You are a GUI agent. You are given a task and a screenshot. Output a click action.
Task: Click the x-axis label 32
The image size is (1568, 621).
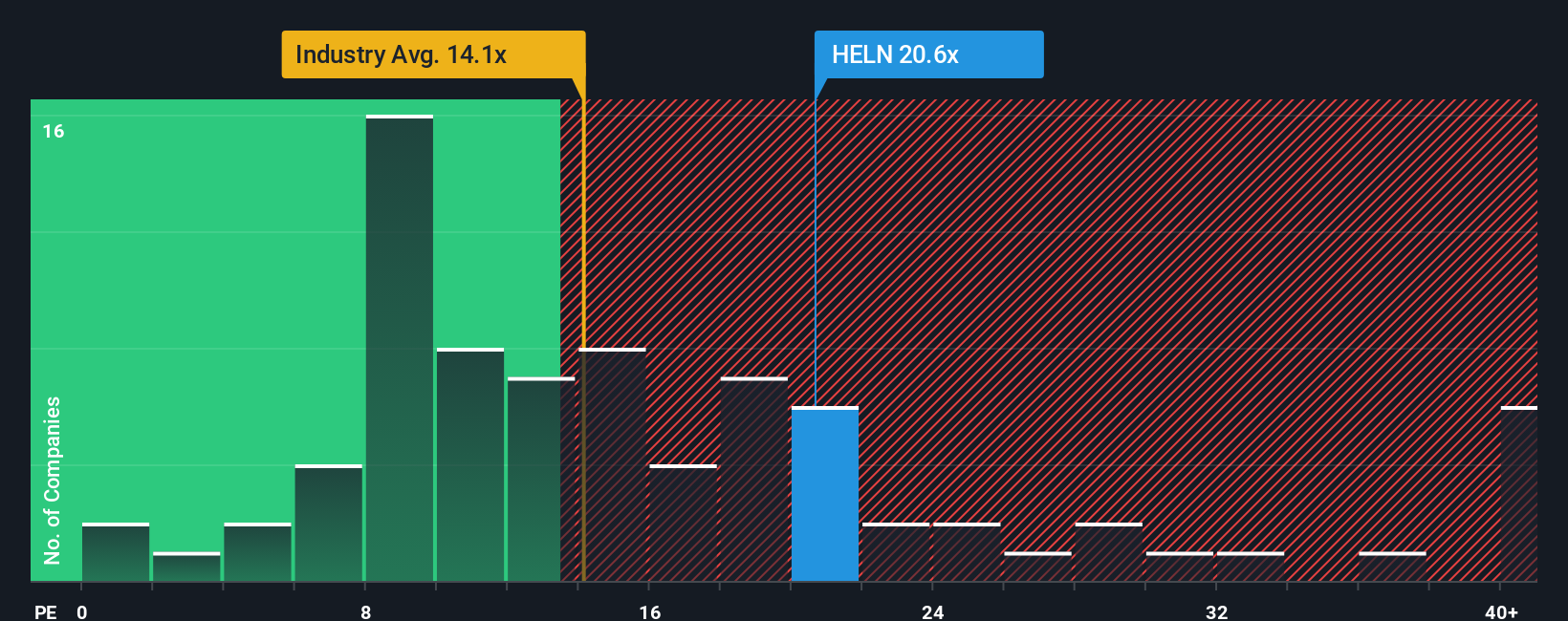1216,611
